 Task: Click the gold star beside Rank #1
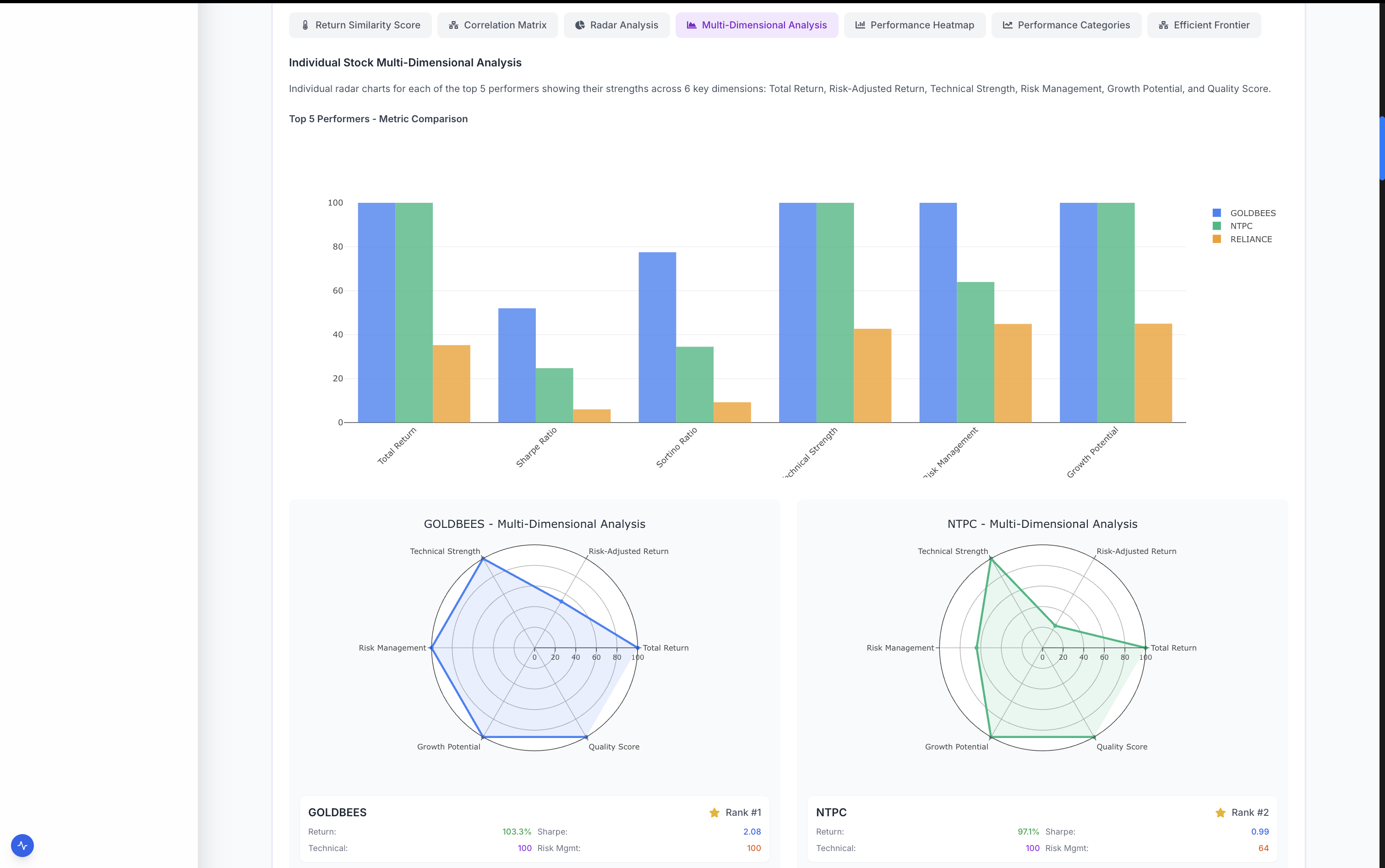click(714, 812)
